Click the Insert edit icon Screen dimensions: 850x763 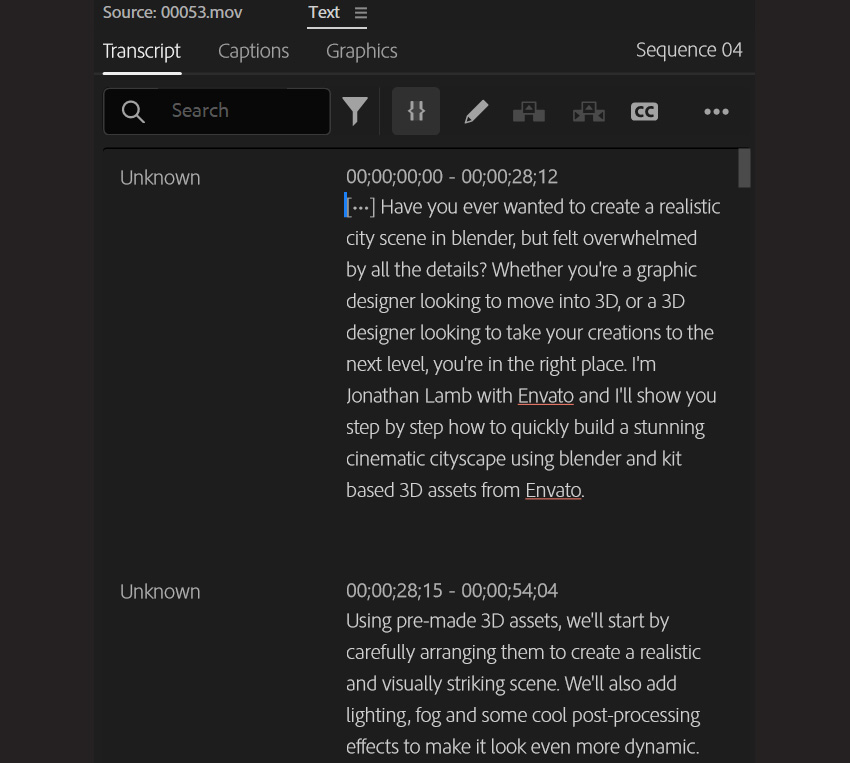(529, 112)
